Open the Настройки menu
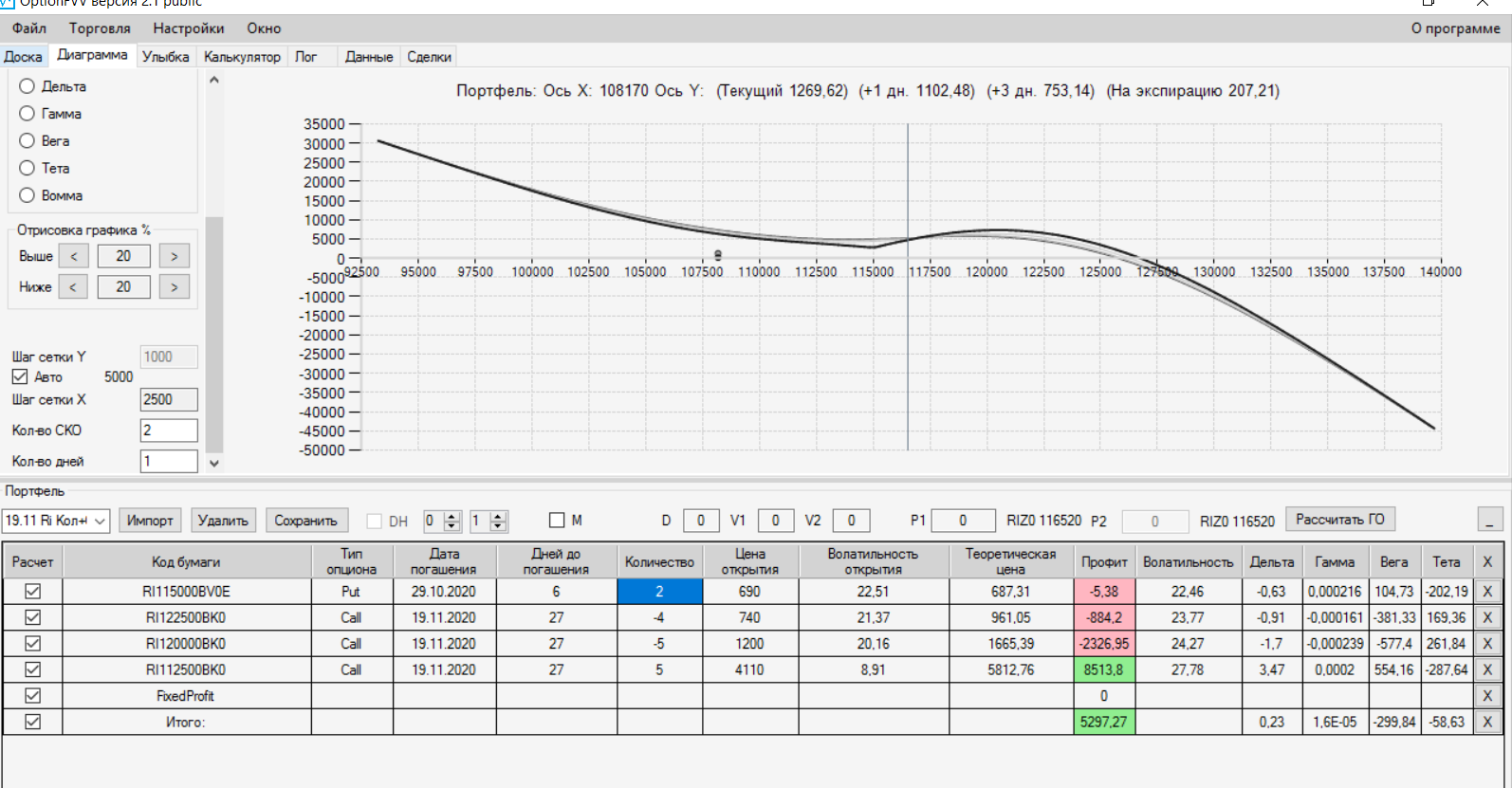1512x788 pixels. (189, 28)
